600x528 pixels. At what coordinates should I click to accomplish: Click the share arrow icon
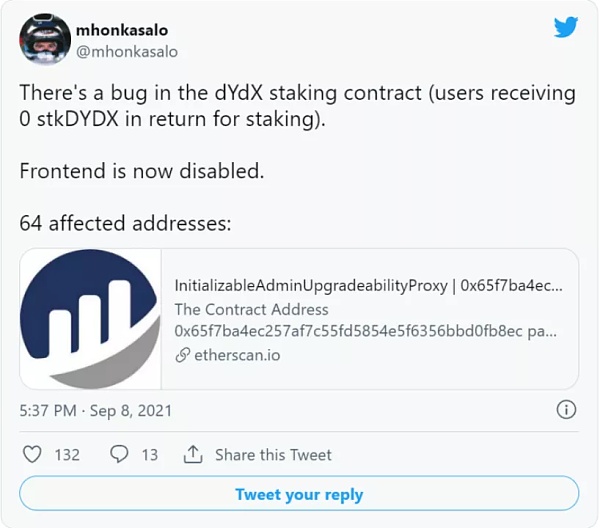coord(193,454)
